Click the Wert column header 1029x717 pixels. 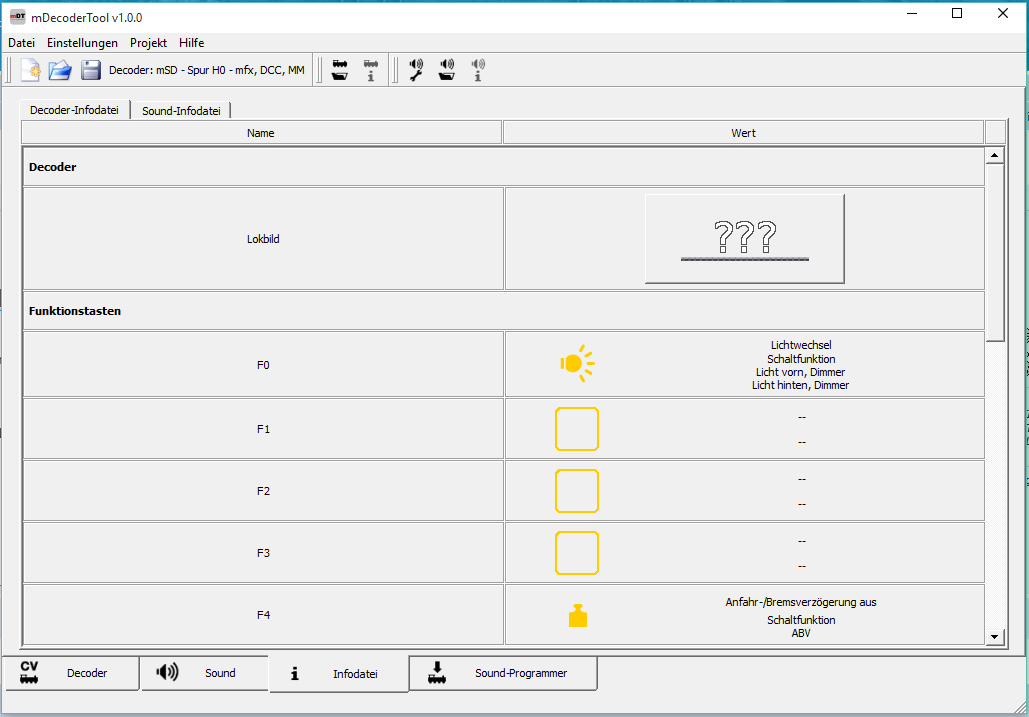744,133
